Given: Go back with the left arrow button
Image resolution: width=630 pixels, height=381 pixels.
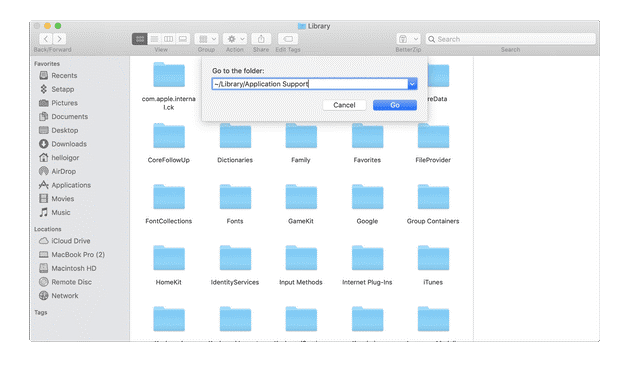Looking at the screenshot, I should coord(46,39).
